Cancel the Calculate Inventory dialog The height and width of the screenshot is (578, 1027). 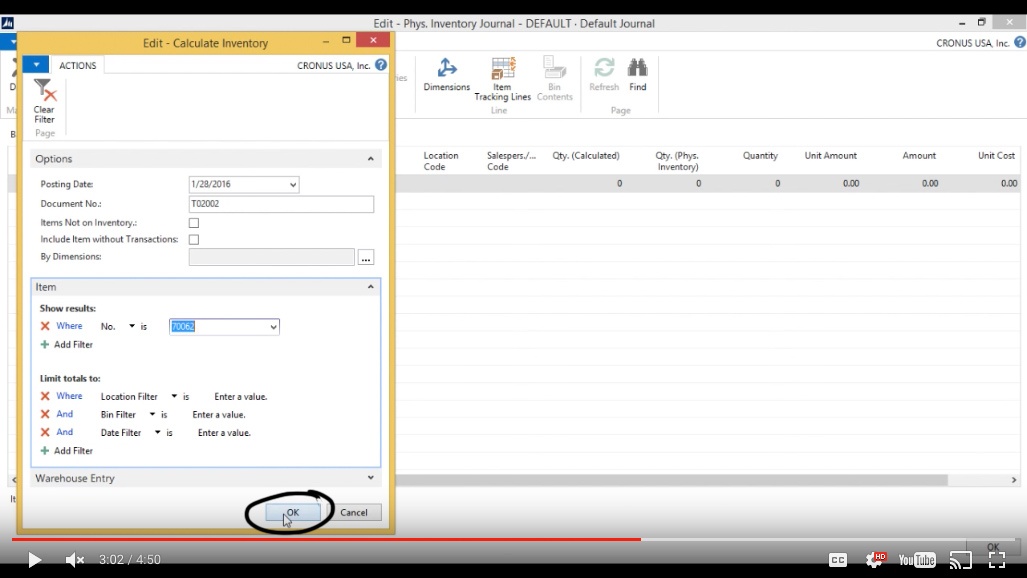coord(354,512)
